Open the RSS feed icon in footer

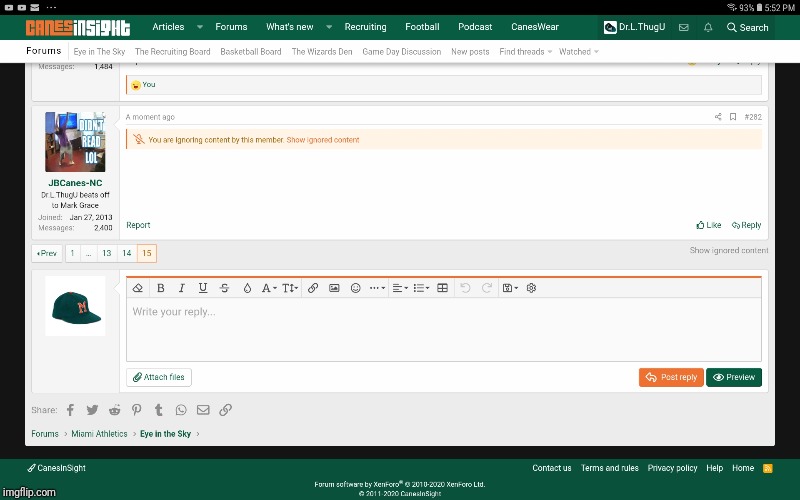point(768,468)
